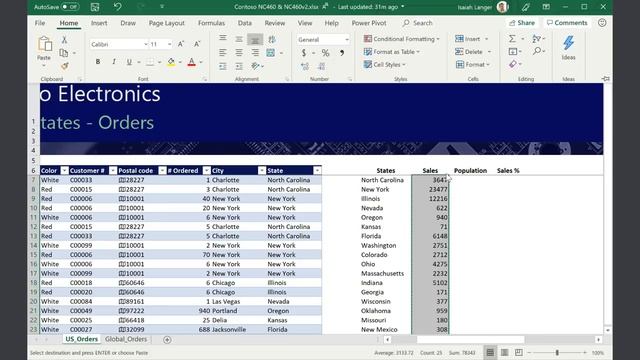The image size is (640, 360).
Task: Click the Ideas lightning icon
Action: point(569,43)
